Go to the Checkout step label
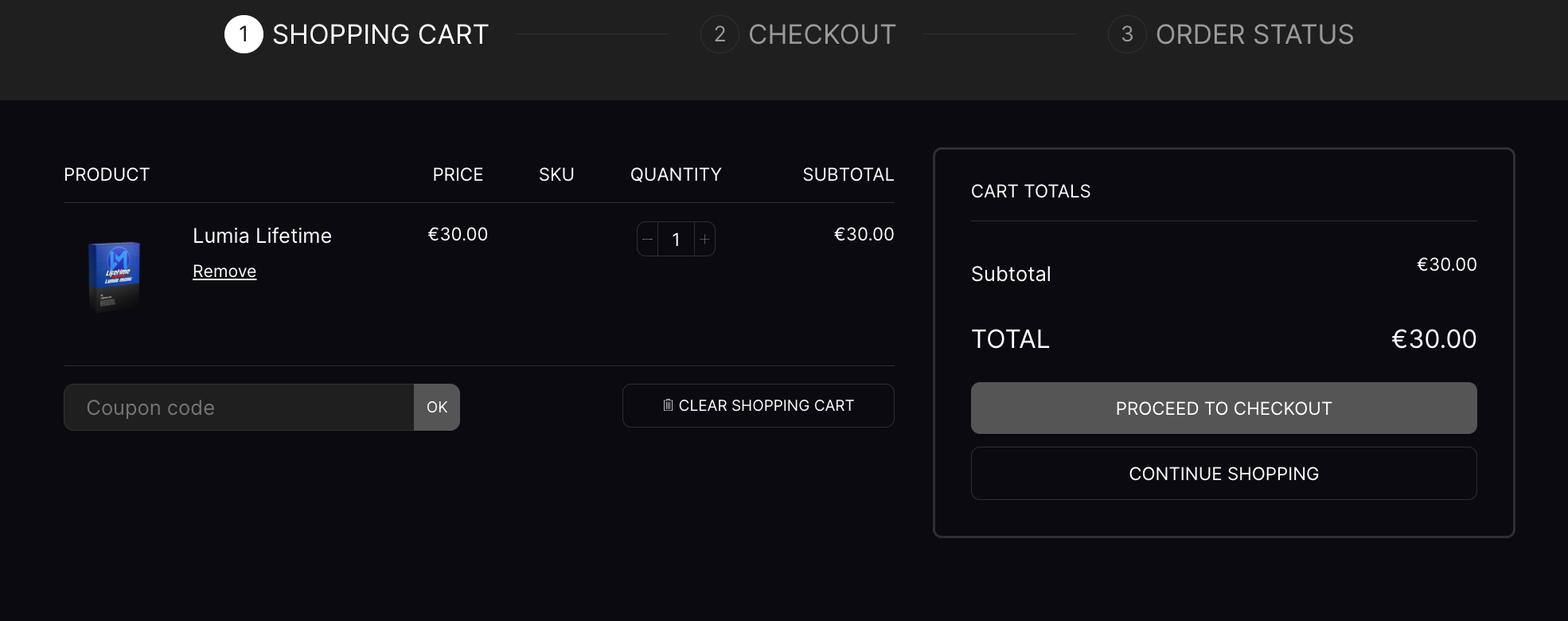This screenshot has width=1568, height=621. pyautogui.click(x=822, y=34)
